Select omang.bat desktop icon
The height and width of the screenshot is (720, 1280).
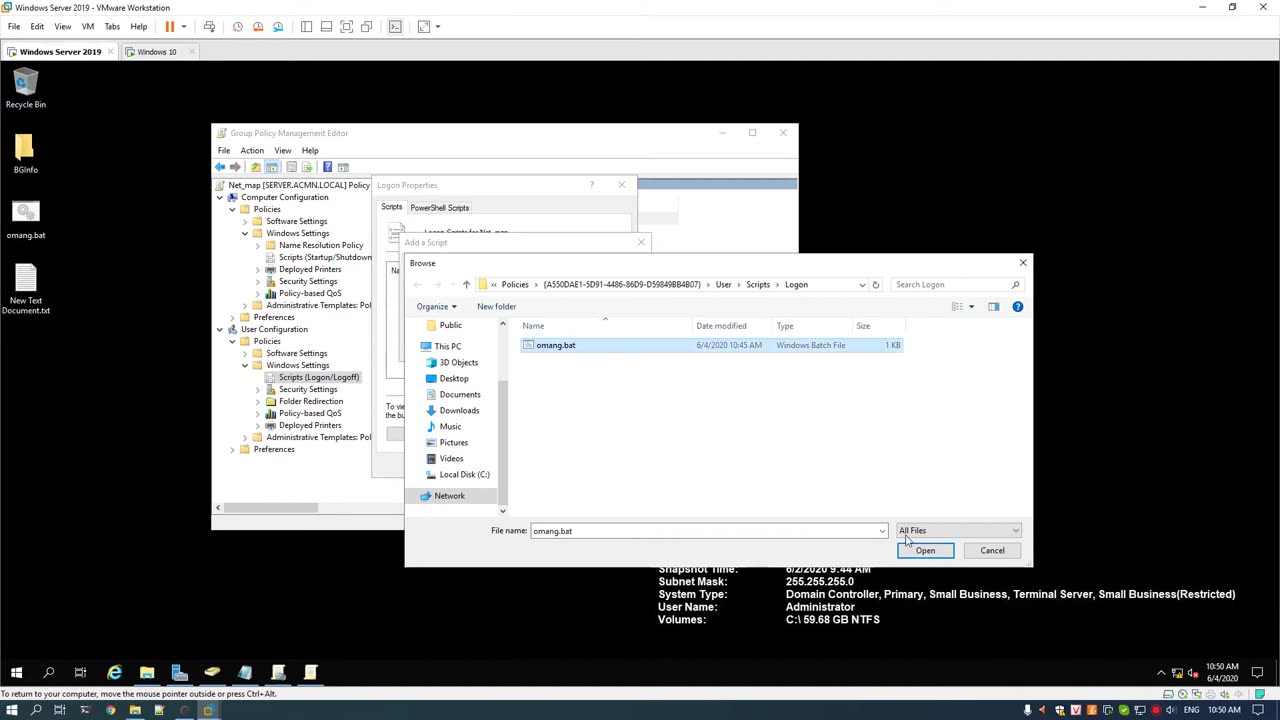click(25, 220)
